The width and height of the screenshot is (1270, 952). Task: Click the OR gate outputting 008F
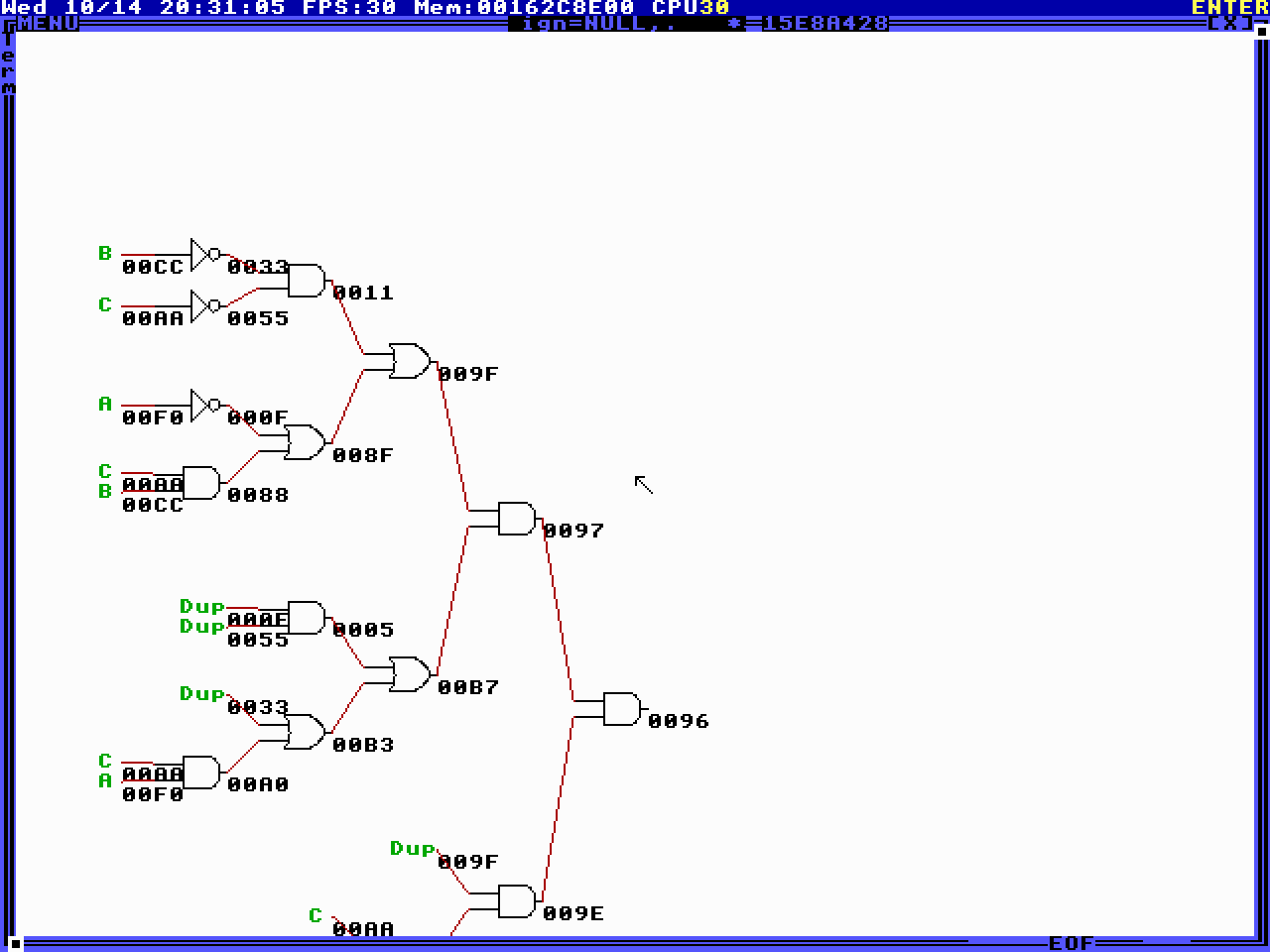[x=307, y=443]
